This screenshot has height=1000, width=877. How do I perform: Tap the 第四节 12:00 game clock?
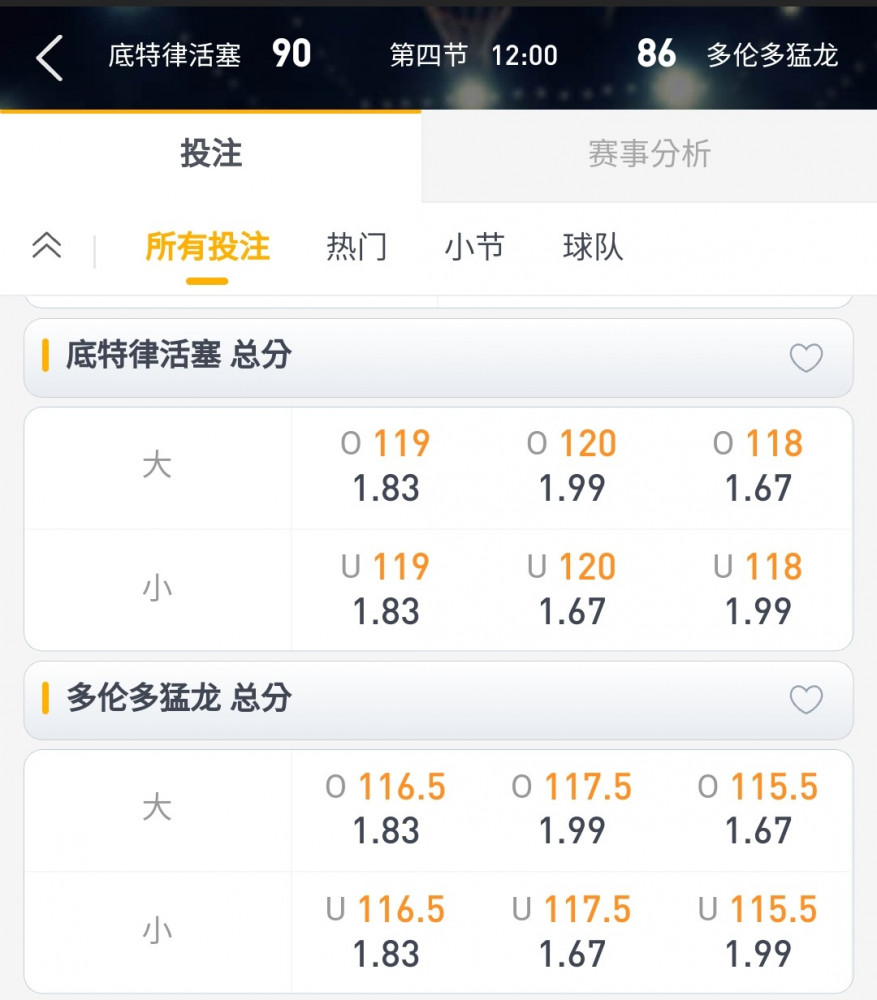(473, 55)
